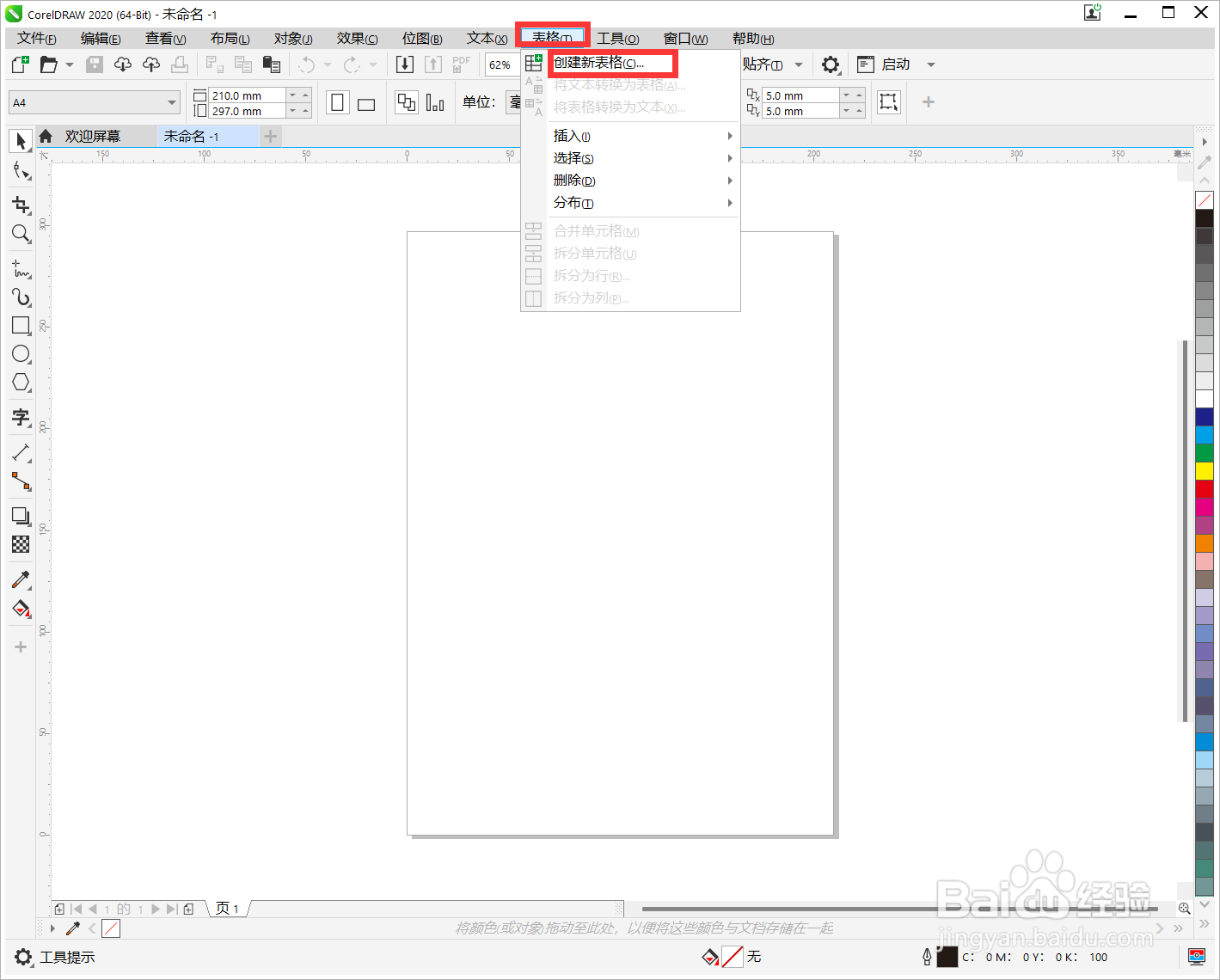Viewport: 1220px width, 980px height.
Task: Expand the snap-to (贴齐) dropdown arrow
Action: click(799, 64)
